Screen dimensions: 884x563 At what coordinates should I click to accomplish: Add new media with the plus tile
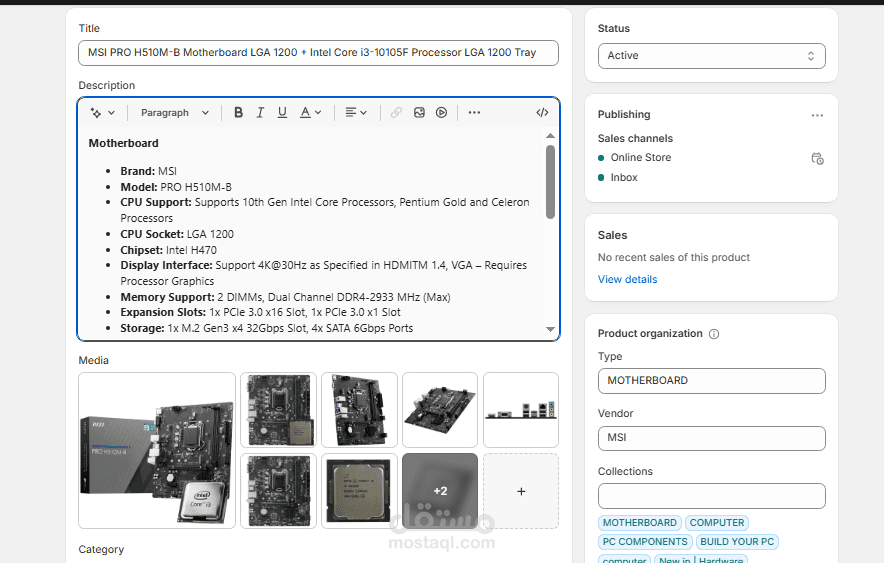pyautogui.click(x=521, y=491)
